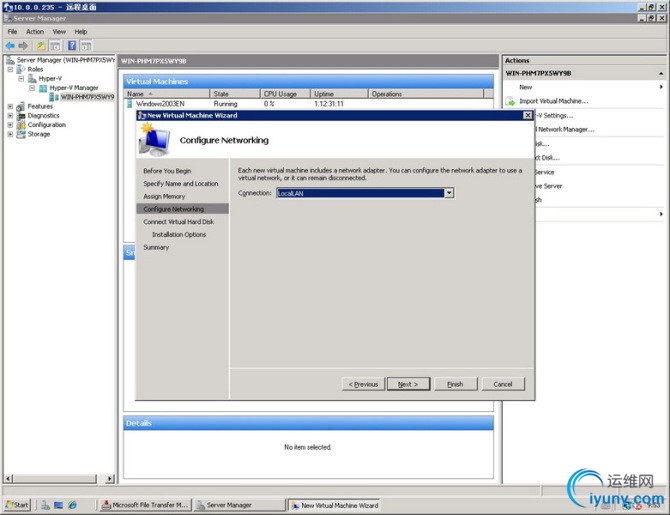
Task: Click the forward arrow in toolbar
Action: click(x=23, y=46)
